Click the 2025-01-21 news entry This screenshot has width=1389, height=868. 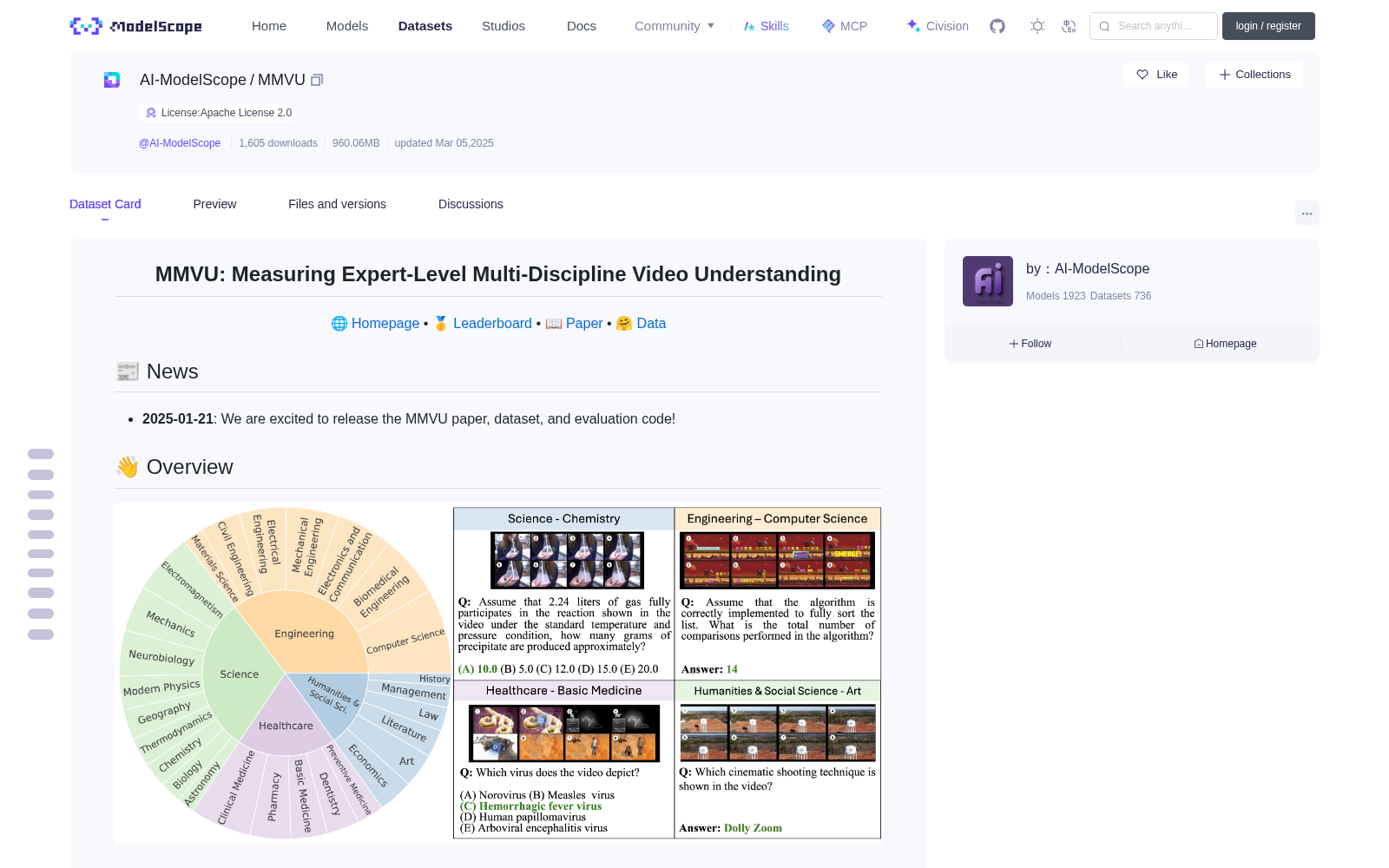click(409, 418)
